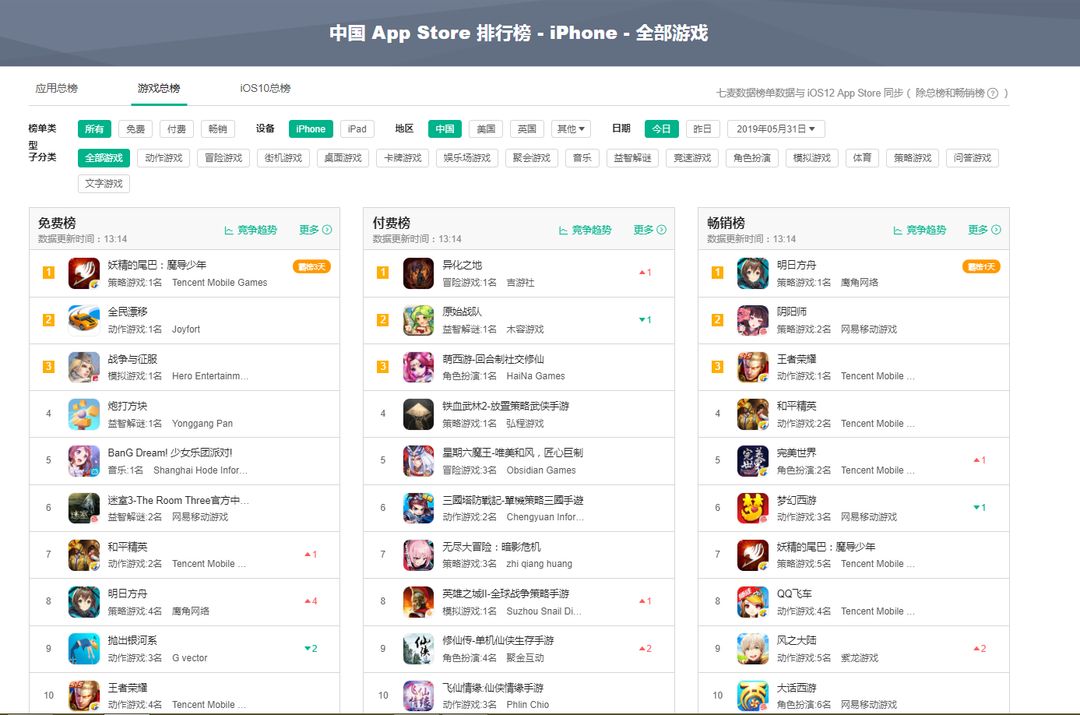Open 战争与征服 game icon

(x=84, y=366)
